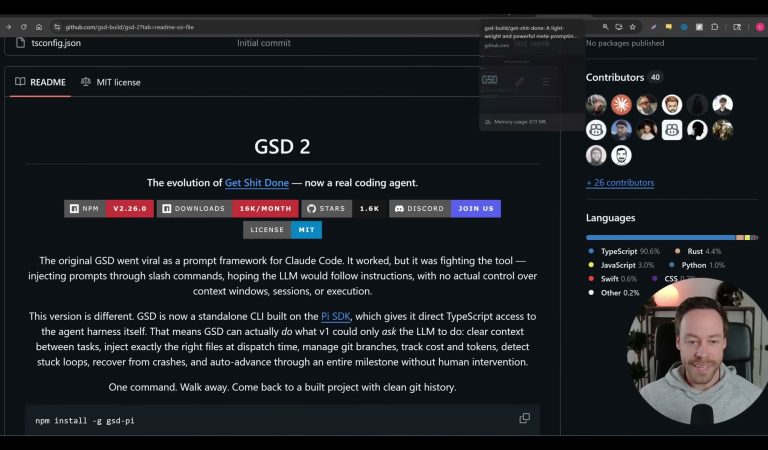Click the 'npm install -g gsd-pi' code text

coord(85,421)
